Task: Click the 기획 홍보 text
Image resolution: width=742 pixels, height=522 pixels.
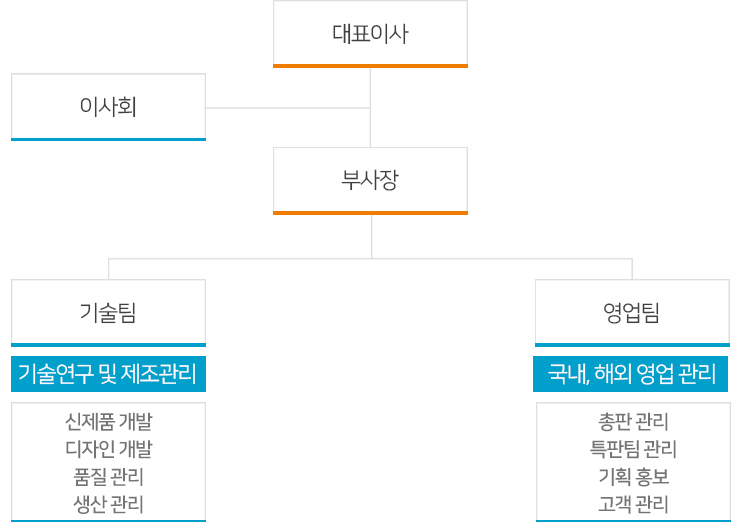Action: pyautogui.click(x=633, y=477)
